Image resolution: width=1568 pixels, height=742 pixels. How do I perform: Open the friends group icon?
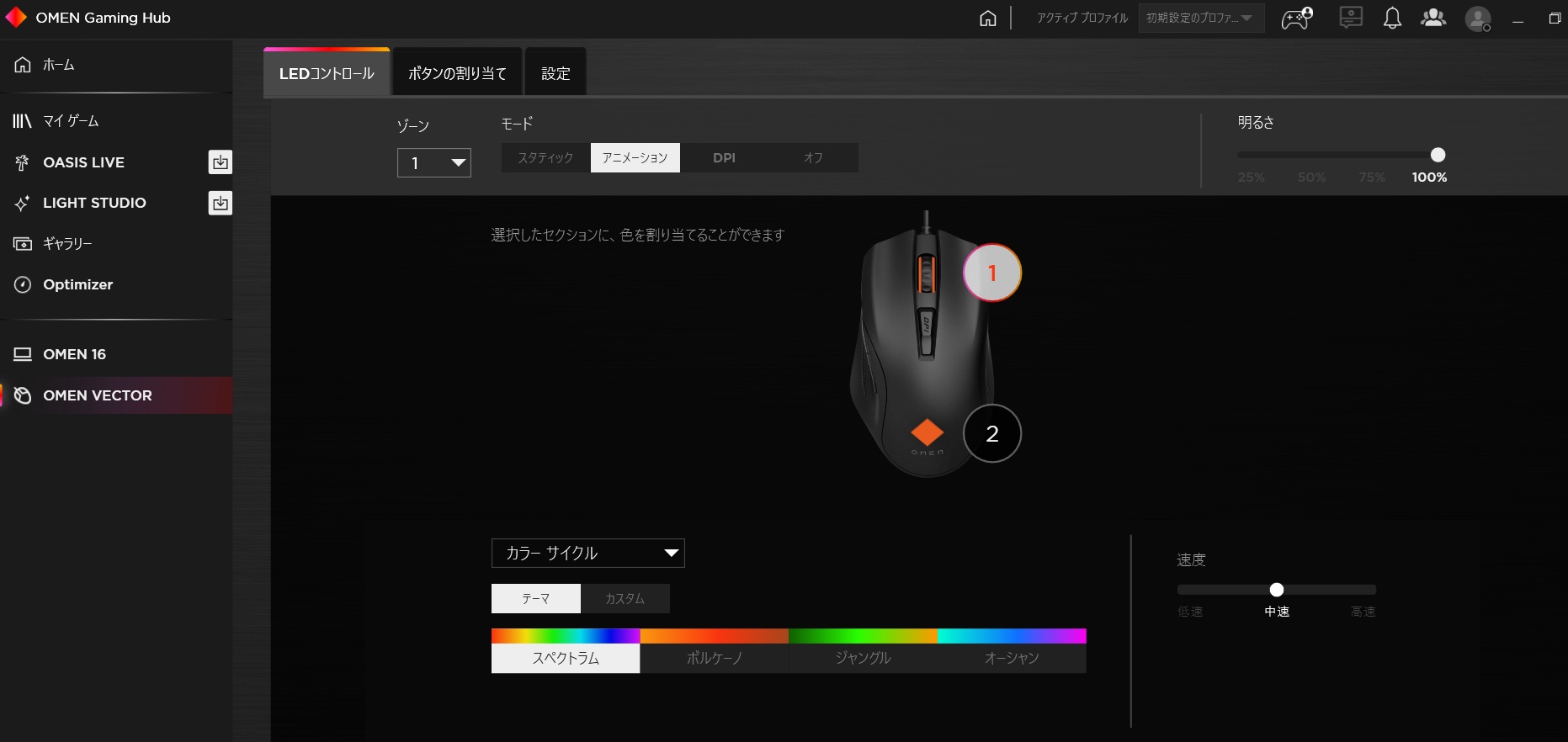1433,18
